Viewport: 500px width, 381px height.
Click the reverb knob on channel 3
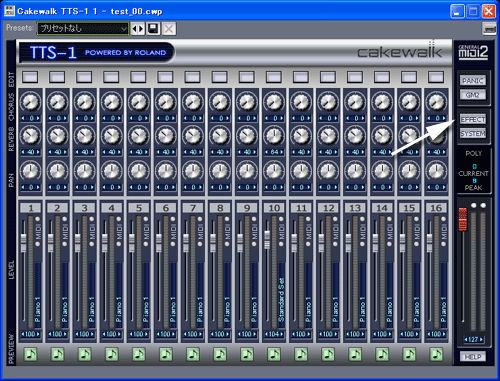pyautogui.click(x=84, y=136)
